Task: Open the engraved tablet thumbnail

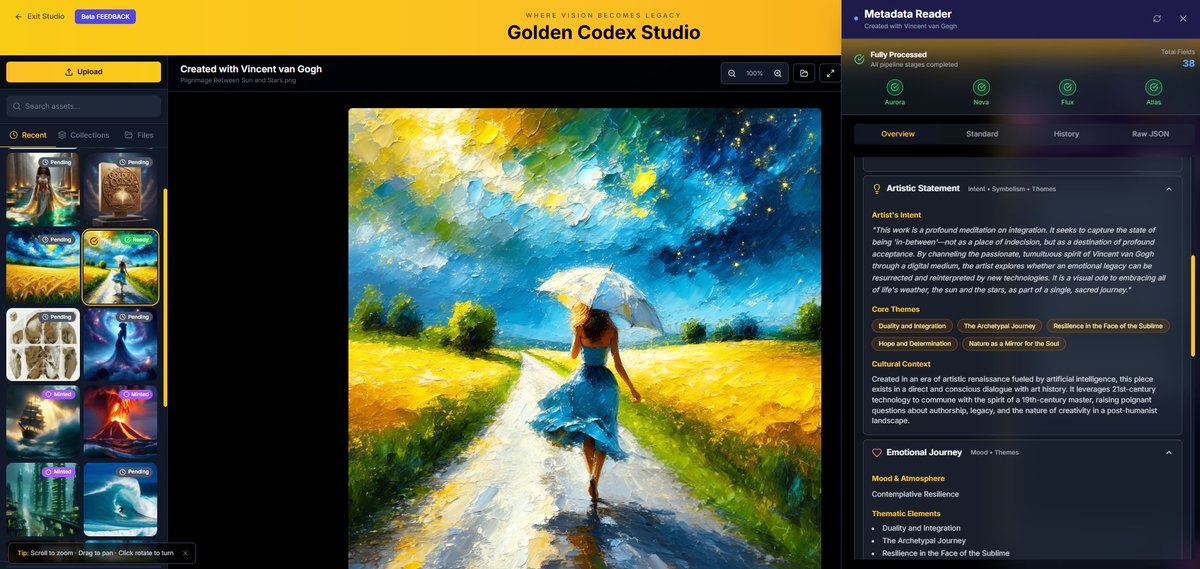Action: click(121, 190)
